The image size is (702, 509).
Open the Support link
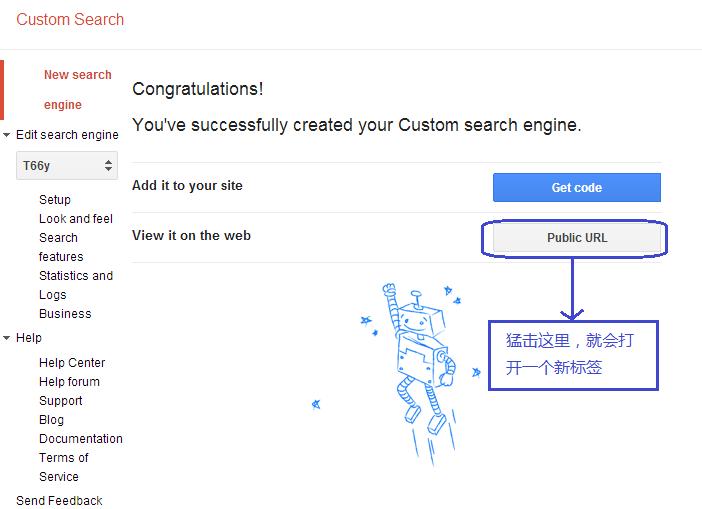(x=60, y=401)
